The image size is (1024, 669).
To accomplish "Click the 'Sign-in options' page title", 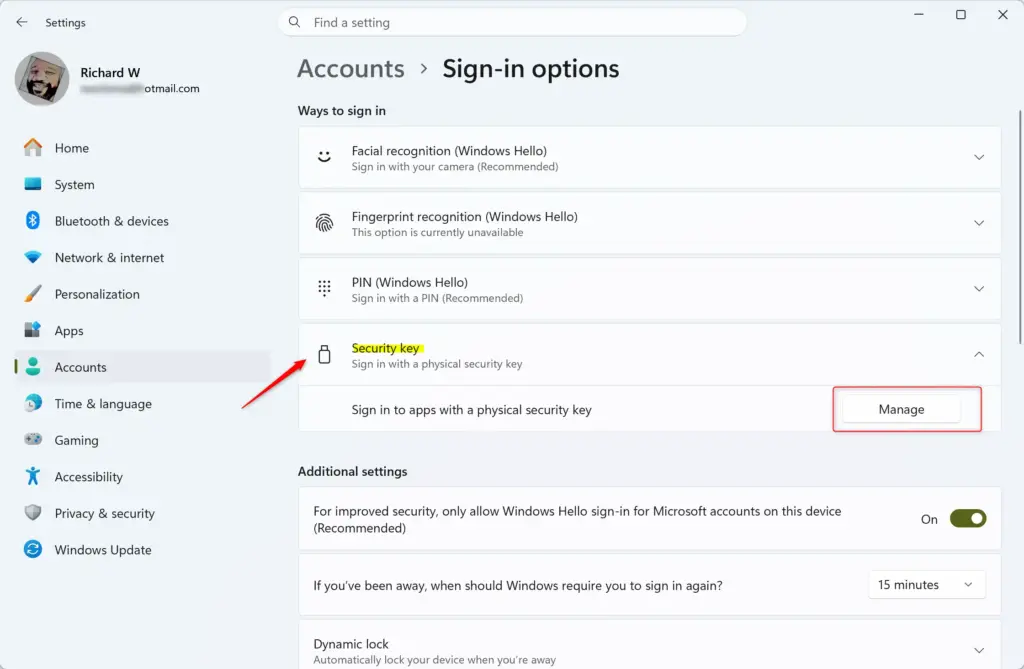I will (x=531, y=69).
